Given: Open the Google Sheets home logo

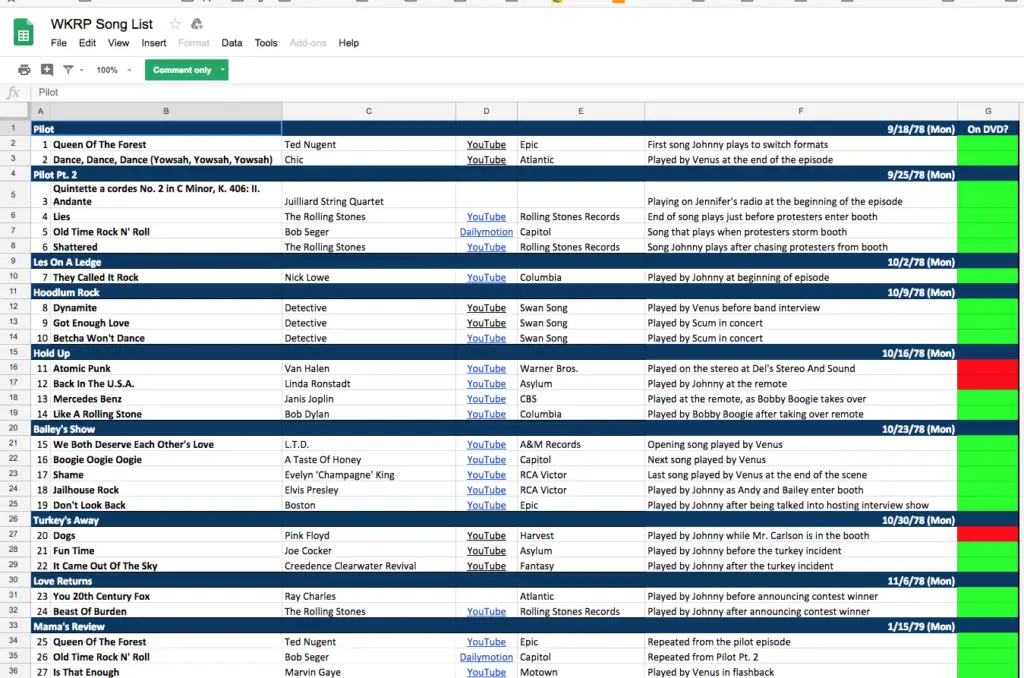Looking at the screenshot, I should (24, 33).
